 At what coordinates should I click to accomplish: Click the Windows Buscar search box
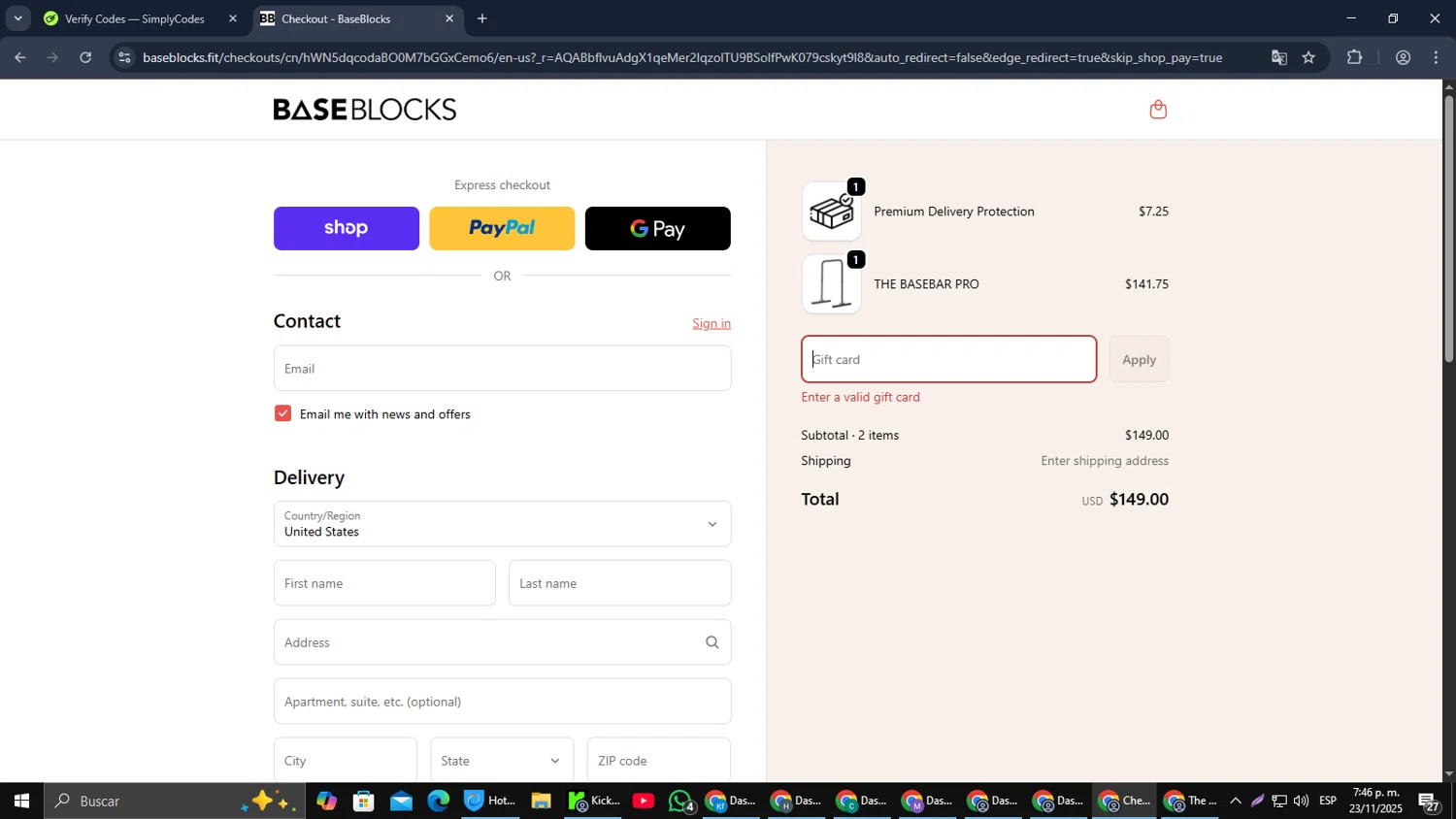click(175, 801)
